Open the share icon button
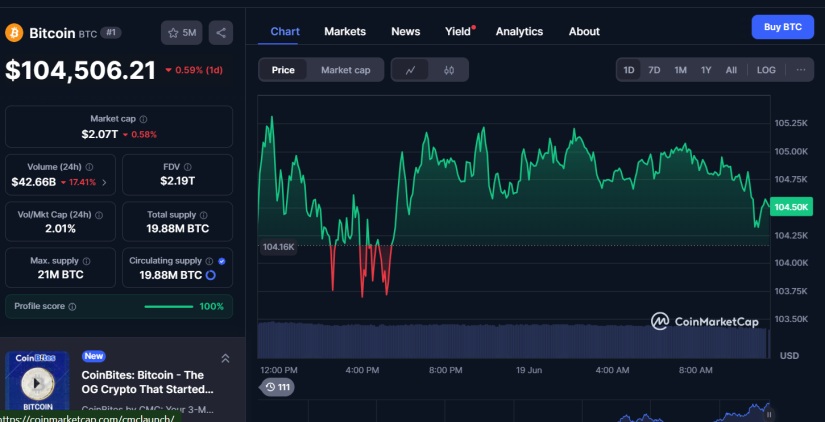 coord(221,33)
